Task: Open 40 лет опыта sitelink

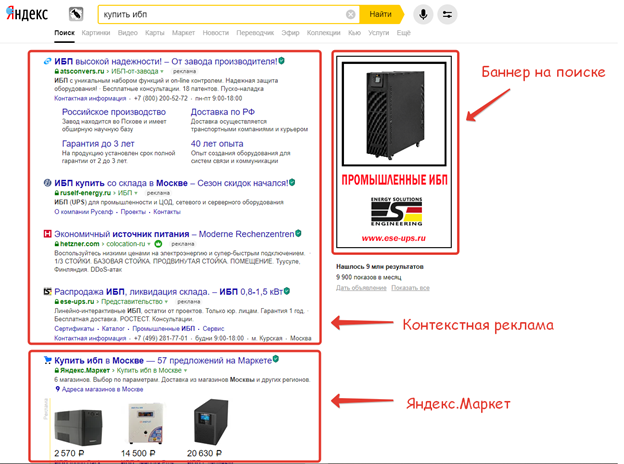Action: [217, 144]
